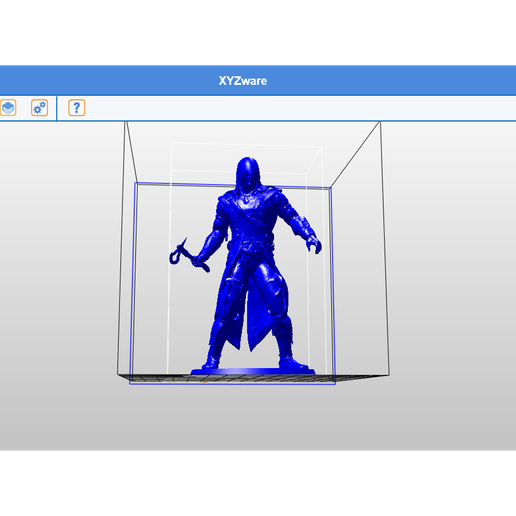Screen dimensions: 516x516
Task: Select the blue figure's hooded head
Action: click(248, 173)
